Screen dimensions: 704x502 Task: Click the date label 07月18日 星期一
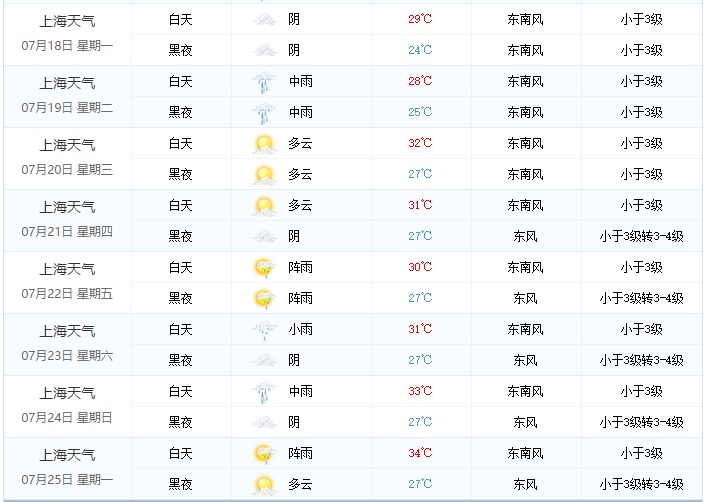67,46
